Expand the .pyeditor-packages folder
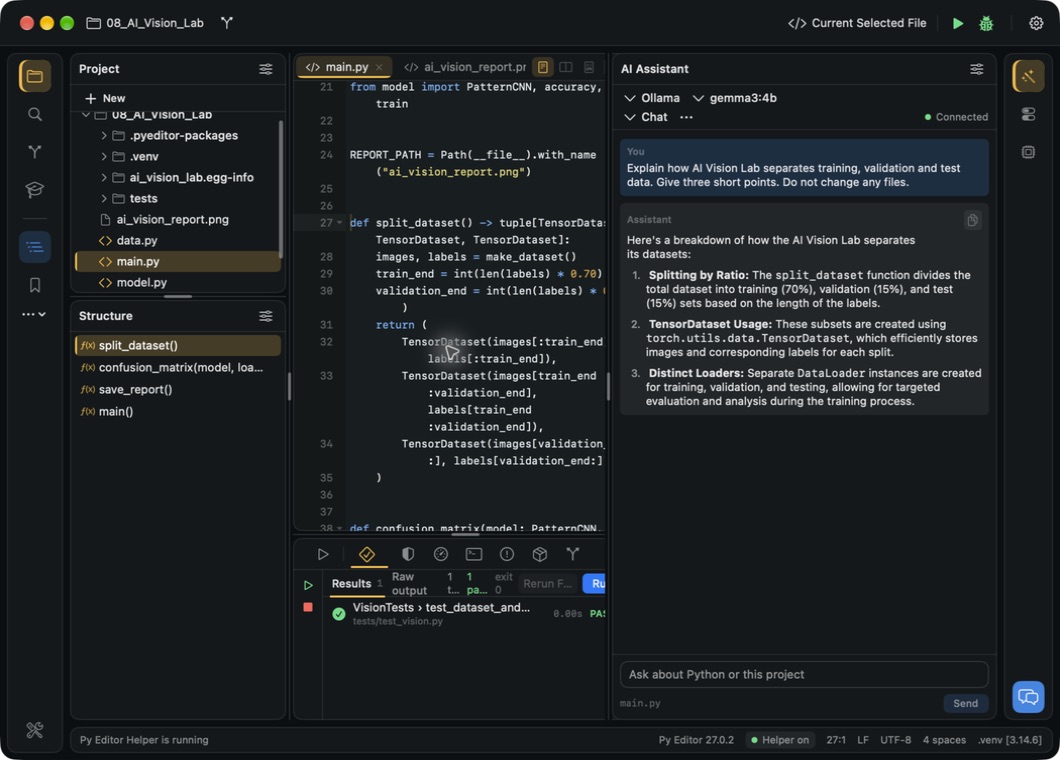 (x=103, y=135)
